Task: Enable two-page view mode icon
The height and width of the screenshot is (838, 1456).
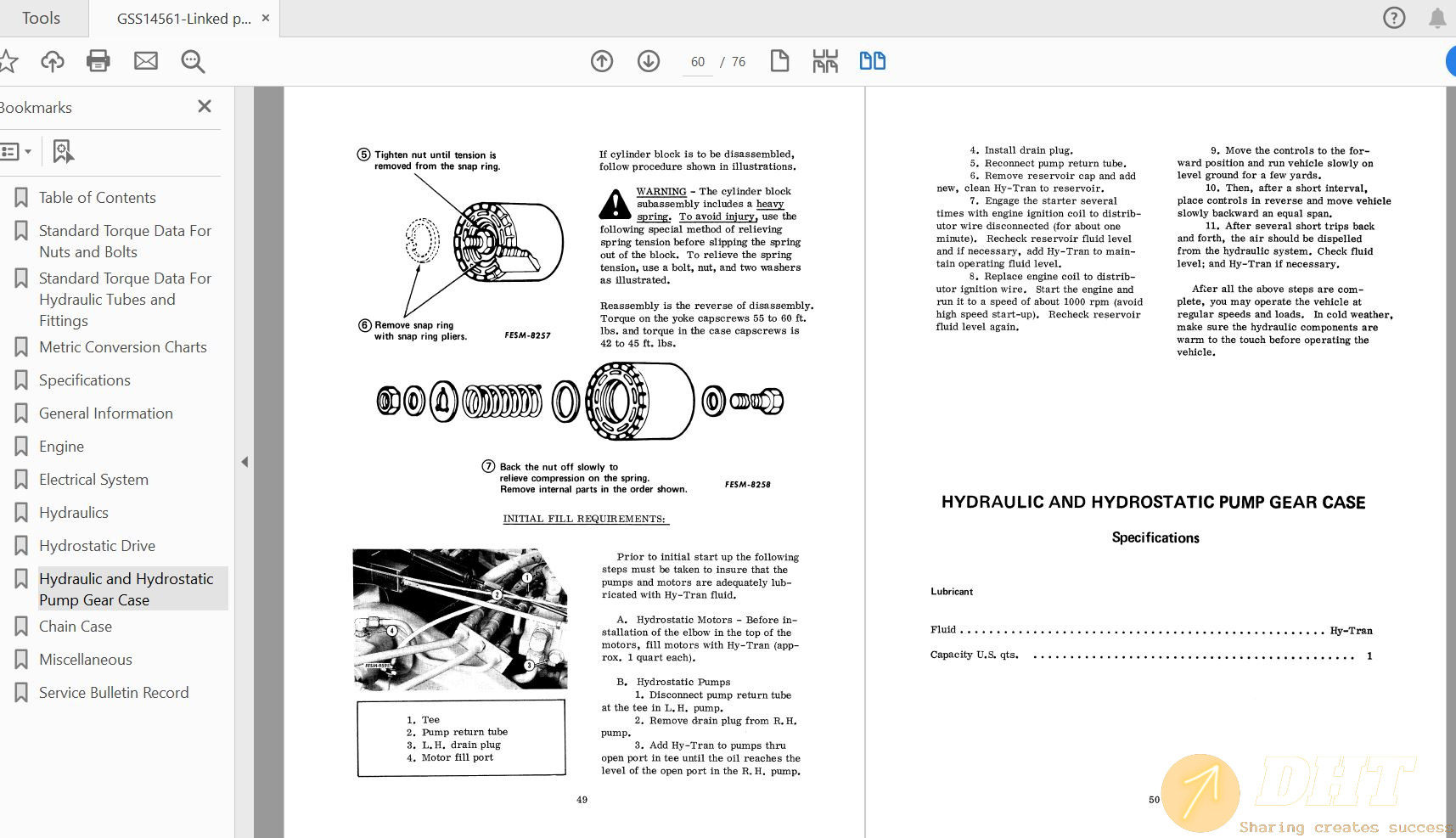Action: click(x=872, y=61)
